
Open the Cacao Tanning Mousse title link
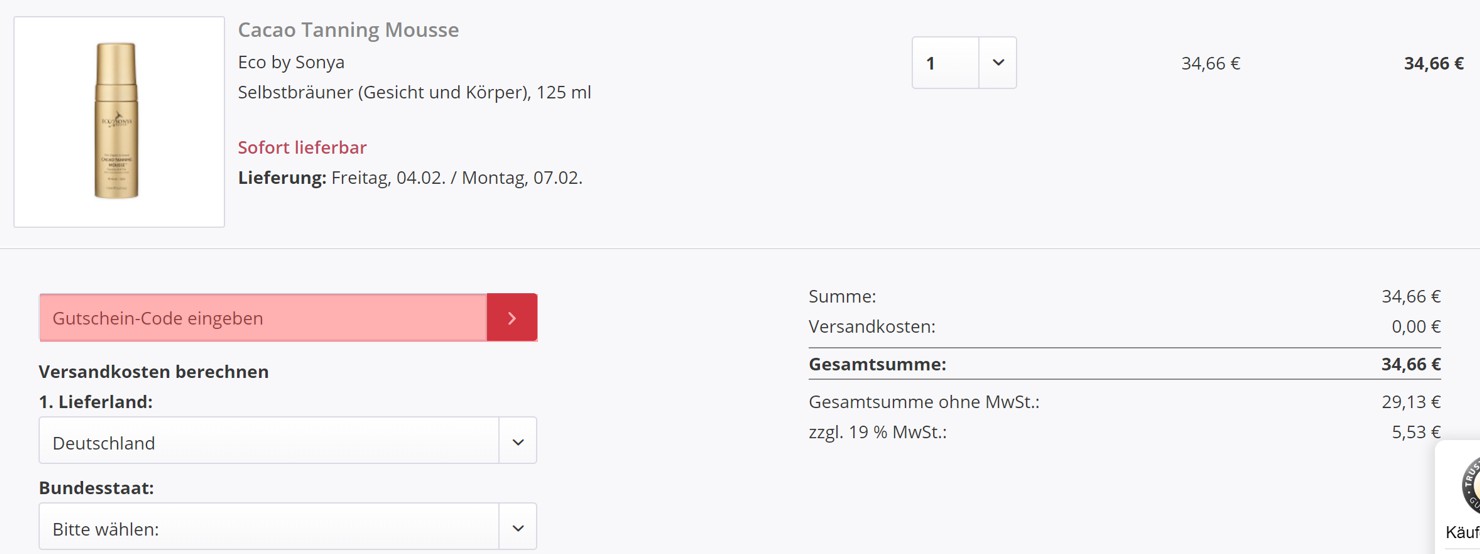[348, 30]
